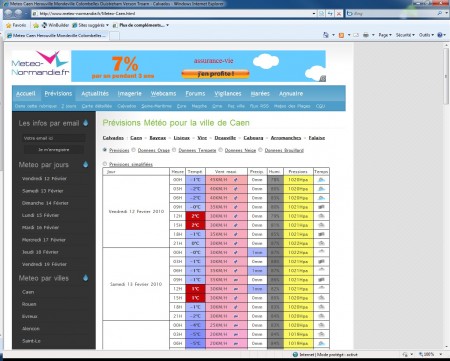Click the Meteo-Normandie.fr logo
Viewport: 450px width, 361px height.
[x=40, y=64]
